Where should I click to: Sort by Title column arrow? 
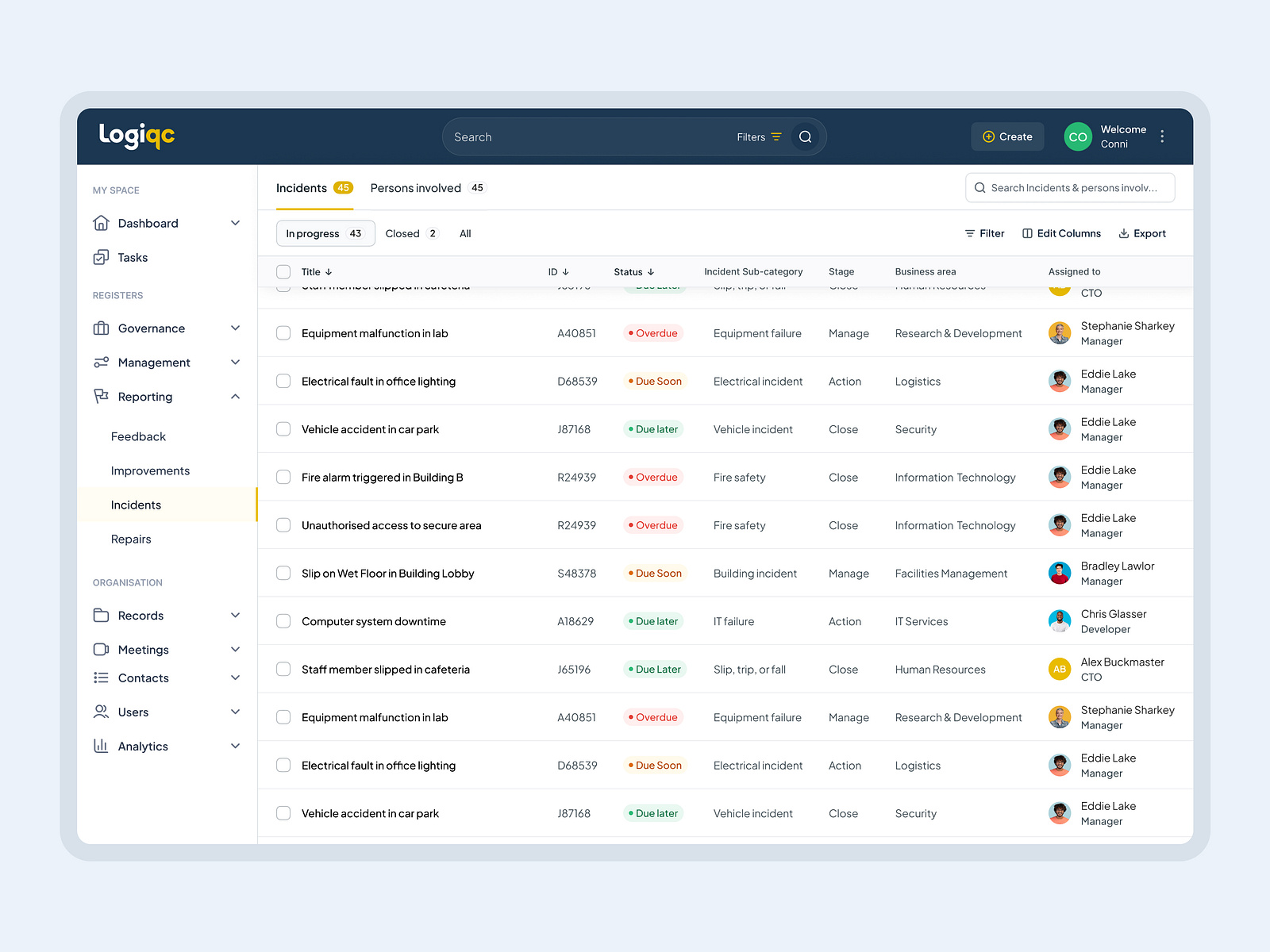click(x=329, y=272)
